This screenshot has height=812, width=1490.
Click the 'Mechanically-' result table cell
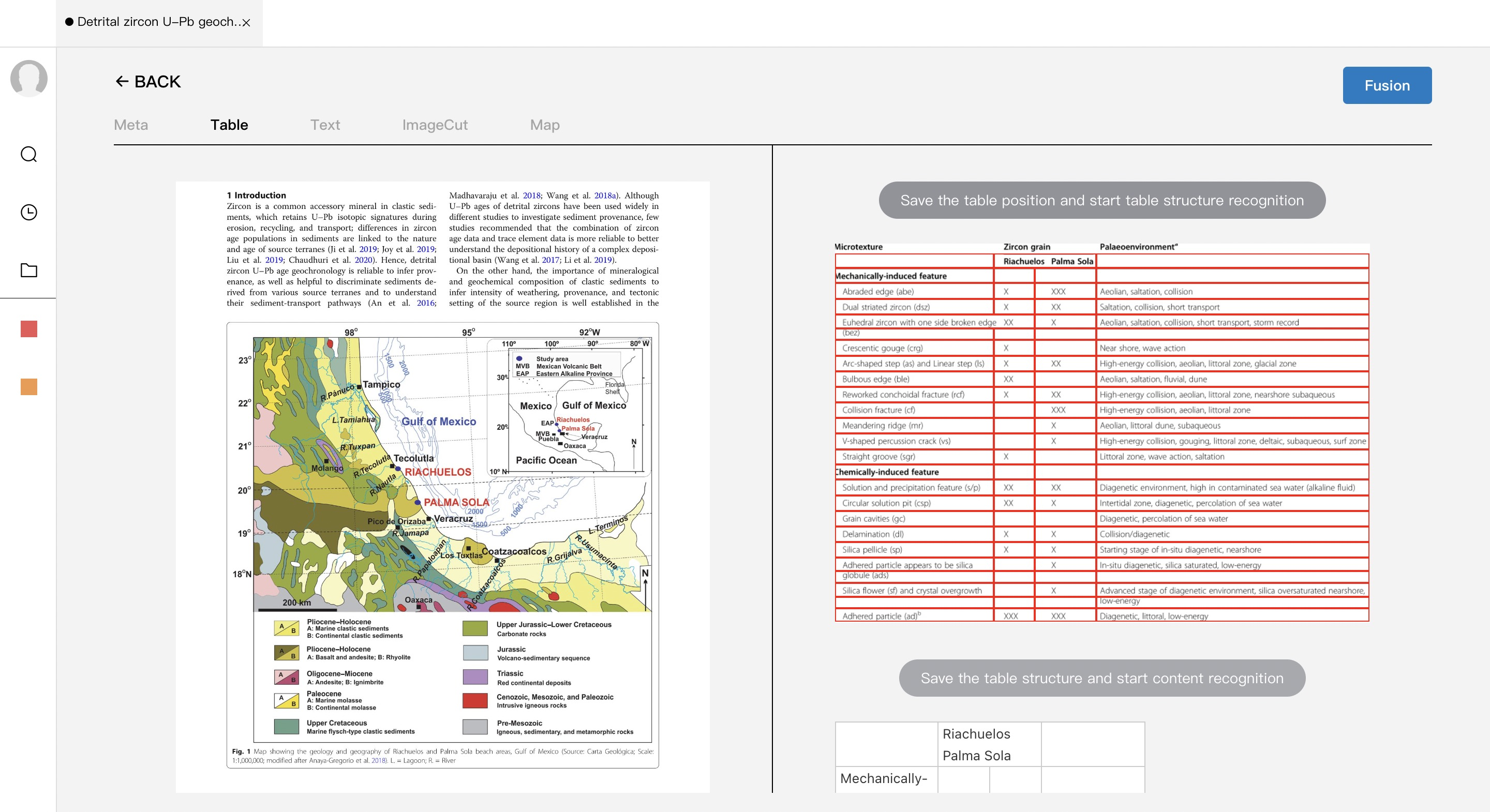pyautogui.click(x=886, y=779)
